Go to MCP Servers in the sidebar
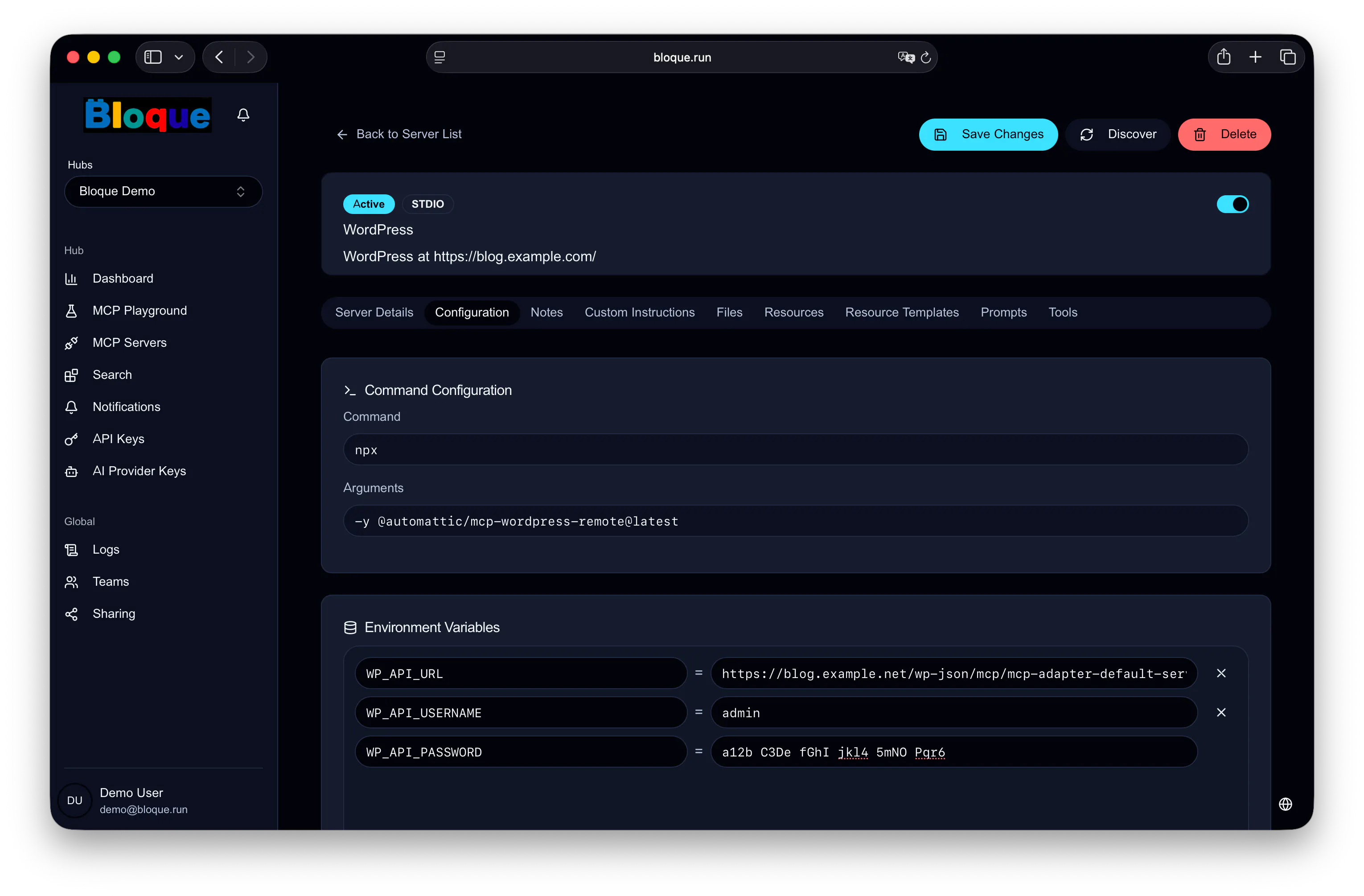This screenshot has width=1364, height=896. [130, 343]
